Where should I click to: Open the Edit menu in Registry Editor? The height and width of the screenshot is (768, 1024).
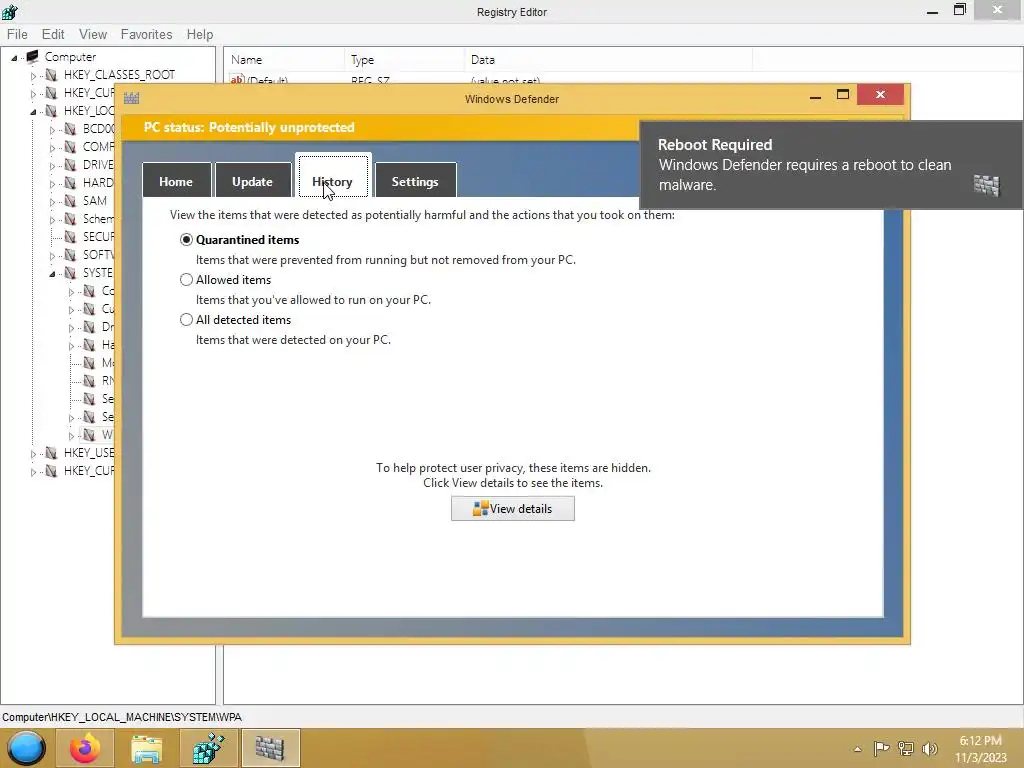(53, 35)
